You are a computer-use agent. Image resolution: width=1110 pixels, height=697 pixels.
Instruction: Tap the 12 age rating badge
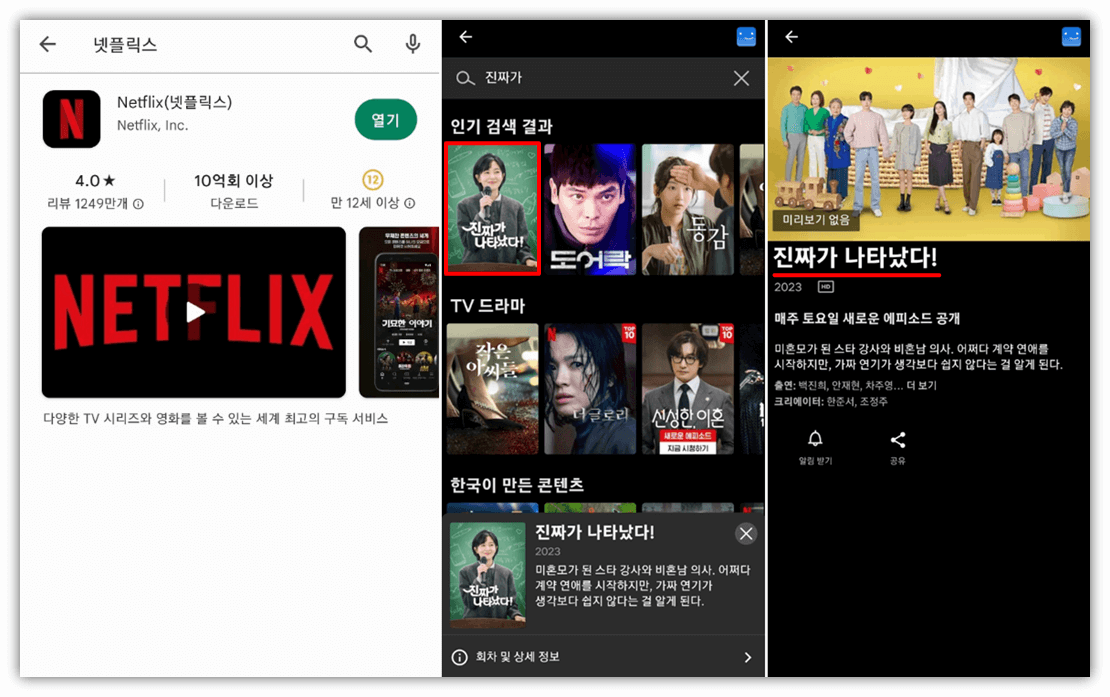(x=373, y=180)
